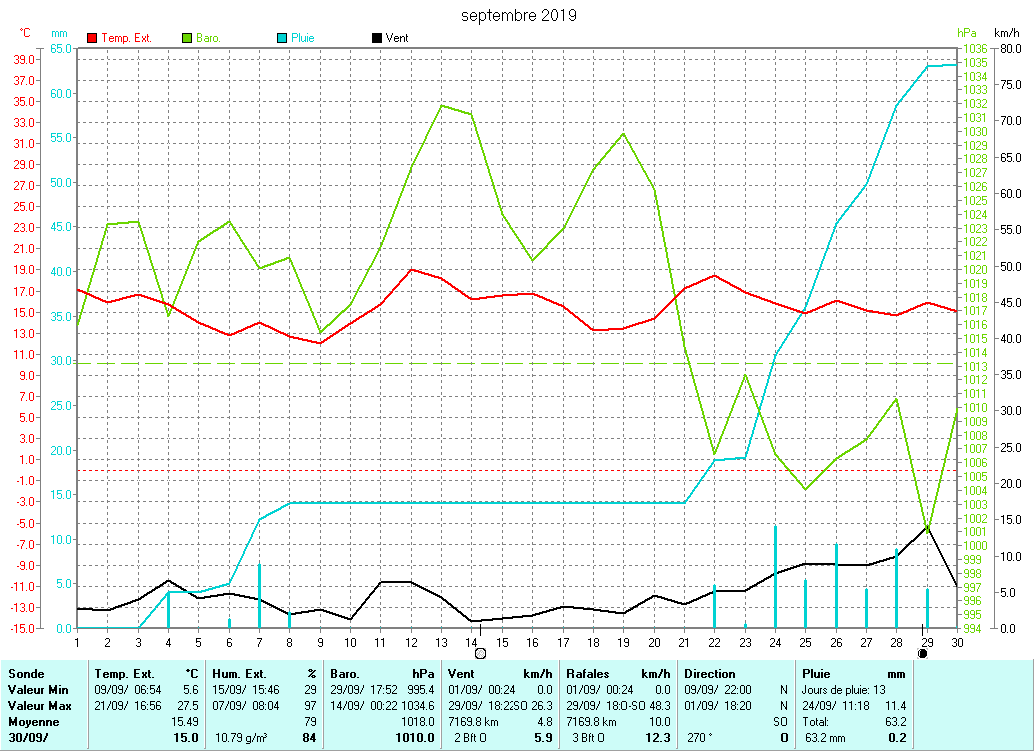This screenshot has height=751, width=1034.
Task: Click the '30/09/' date row label
Action: click(x=27, y=737)
